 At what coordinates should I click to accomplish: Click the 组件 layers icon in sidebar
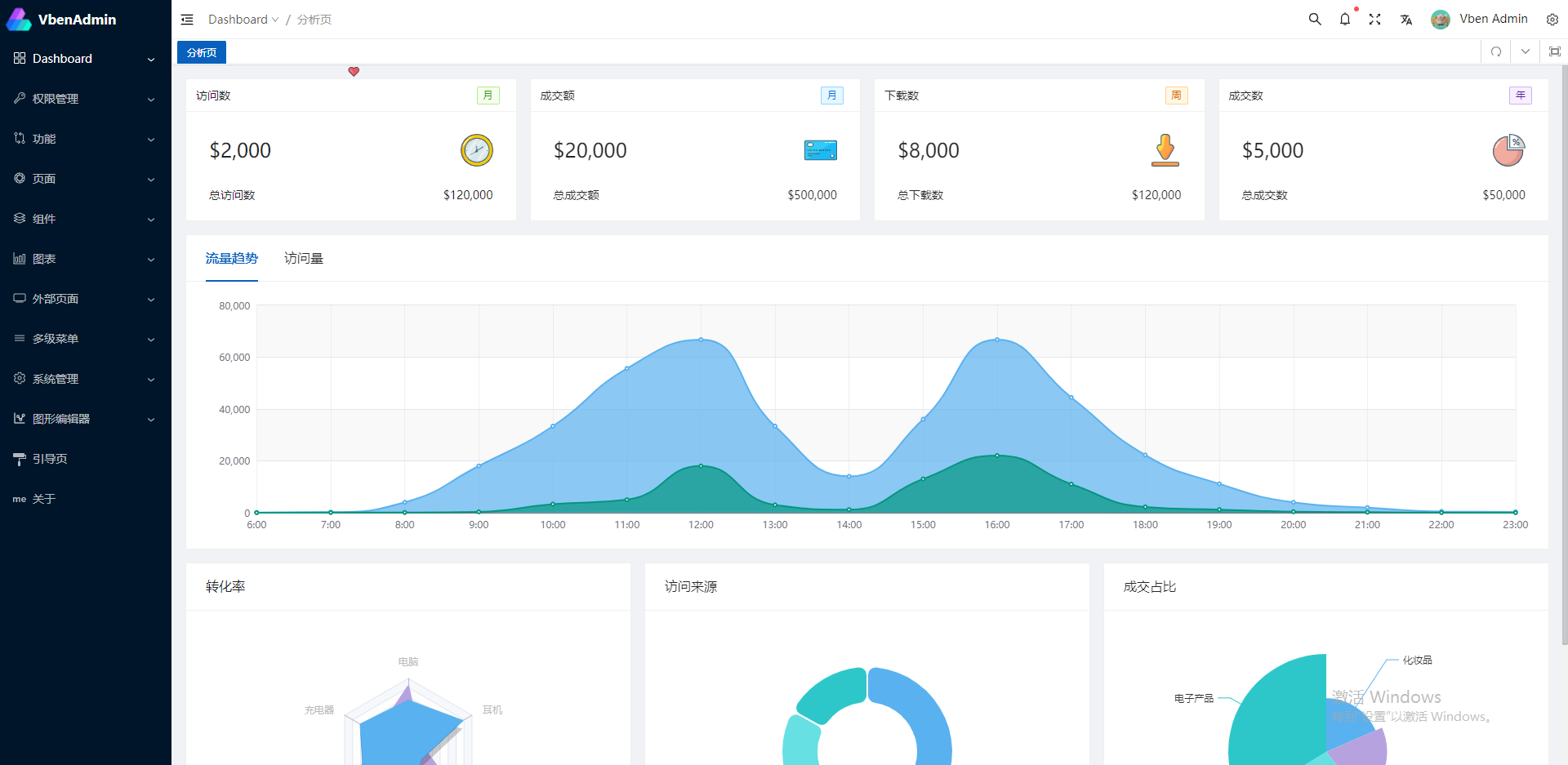(x=20, y=218)
